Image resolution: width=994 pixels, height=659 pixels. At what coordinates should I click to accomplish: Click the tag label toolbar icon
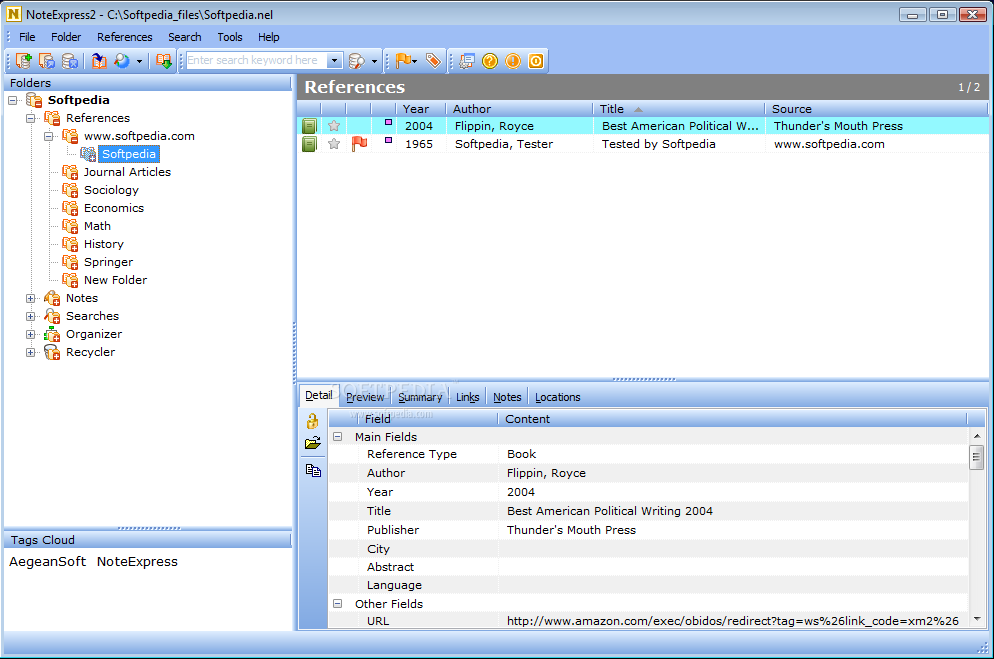tap(433, 61)
